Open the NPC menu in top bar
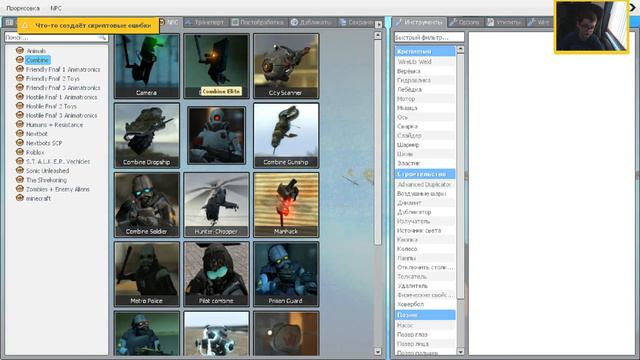The image size is (640, 360). (x=56, y=8)
